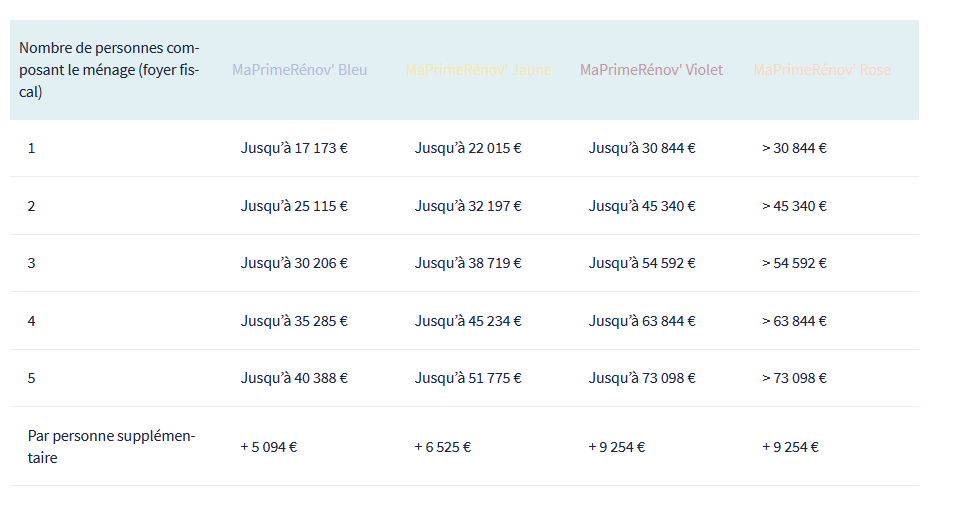Click the MaPrimeRénov' Jaune column header
This screenshot has width=961, height=518.
(x=478, y=70)
